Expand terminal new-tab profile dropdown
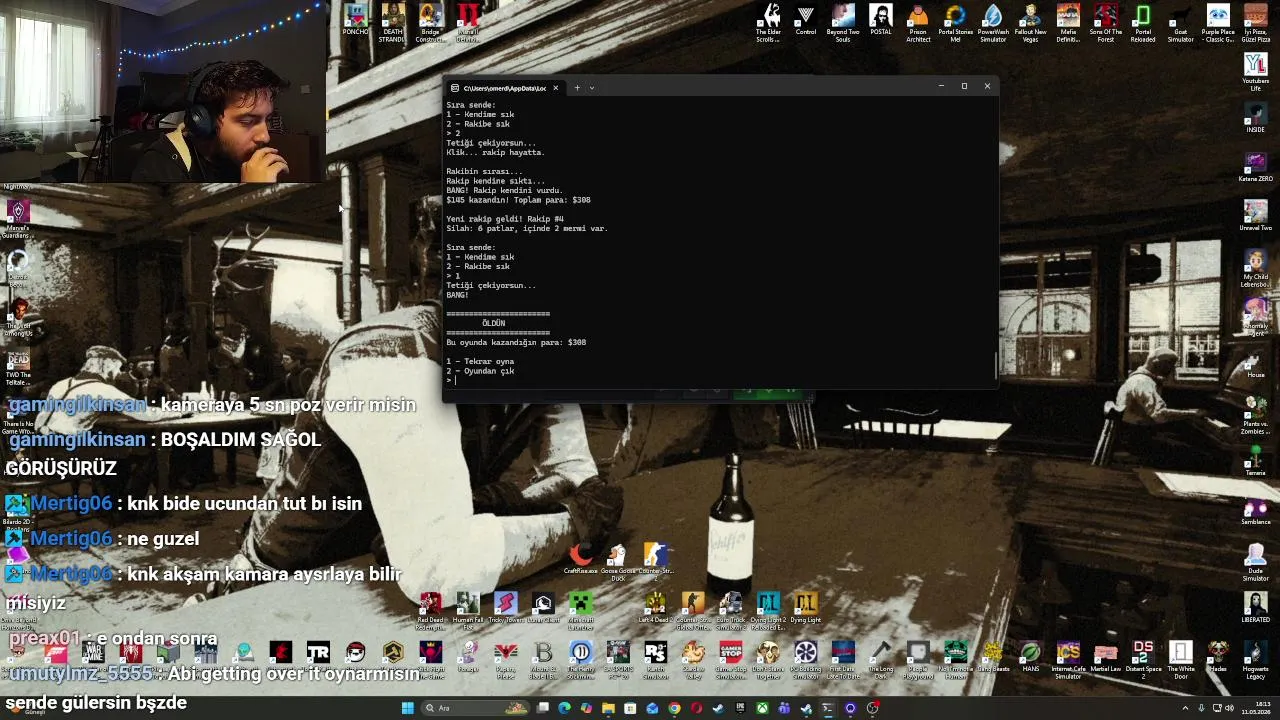Image resolution: width=1280 pixels, height=720 pixels. [591, 87]
